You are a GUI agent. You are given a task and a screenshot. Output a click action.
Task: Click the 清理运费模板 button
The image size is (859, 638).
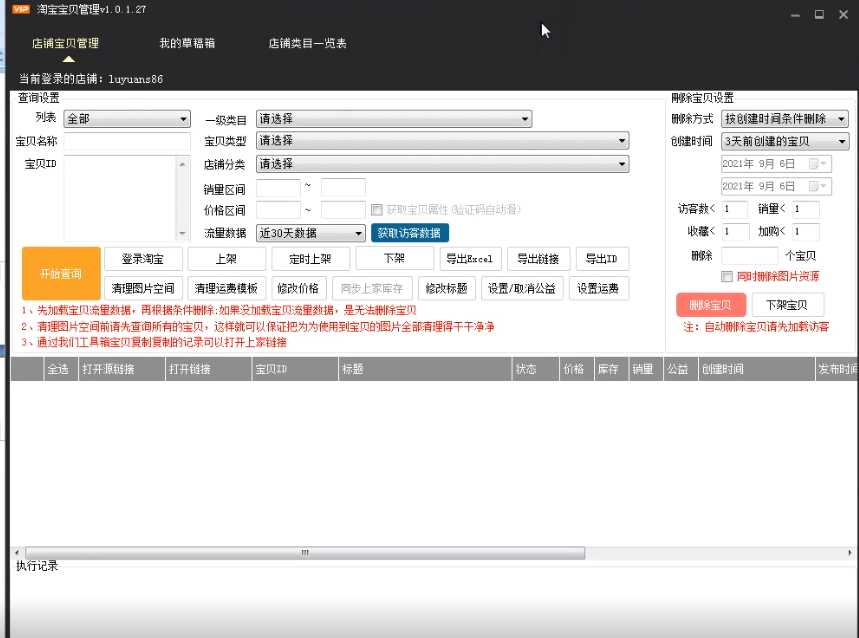226,289
